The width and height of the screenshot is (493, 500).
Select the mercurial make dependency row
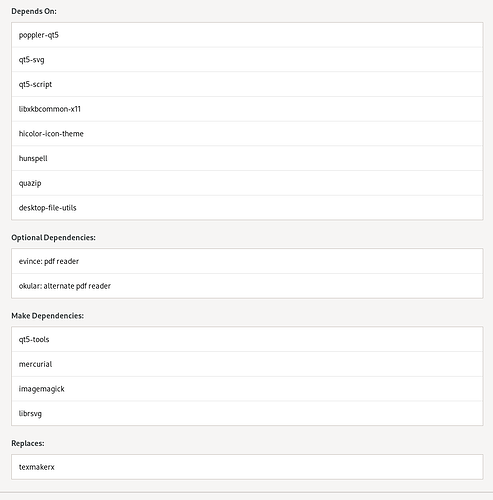(247, 364)
